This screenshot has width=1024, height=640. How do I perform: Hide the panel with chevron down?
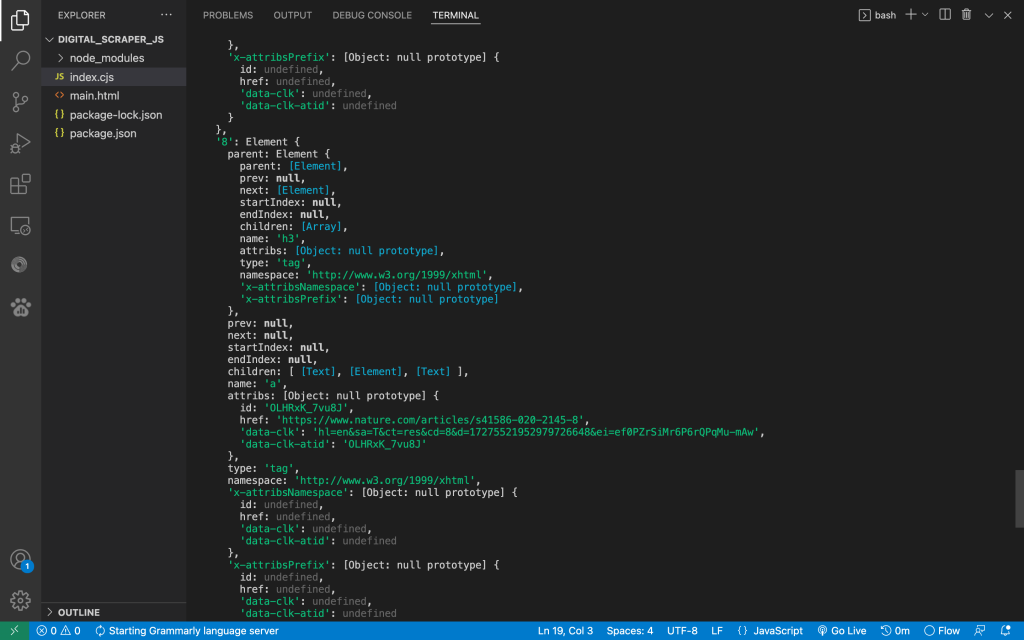click(989, 15)
